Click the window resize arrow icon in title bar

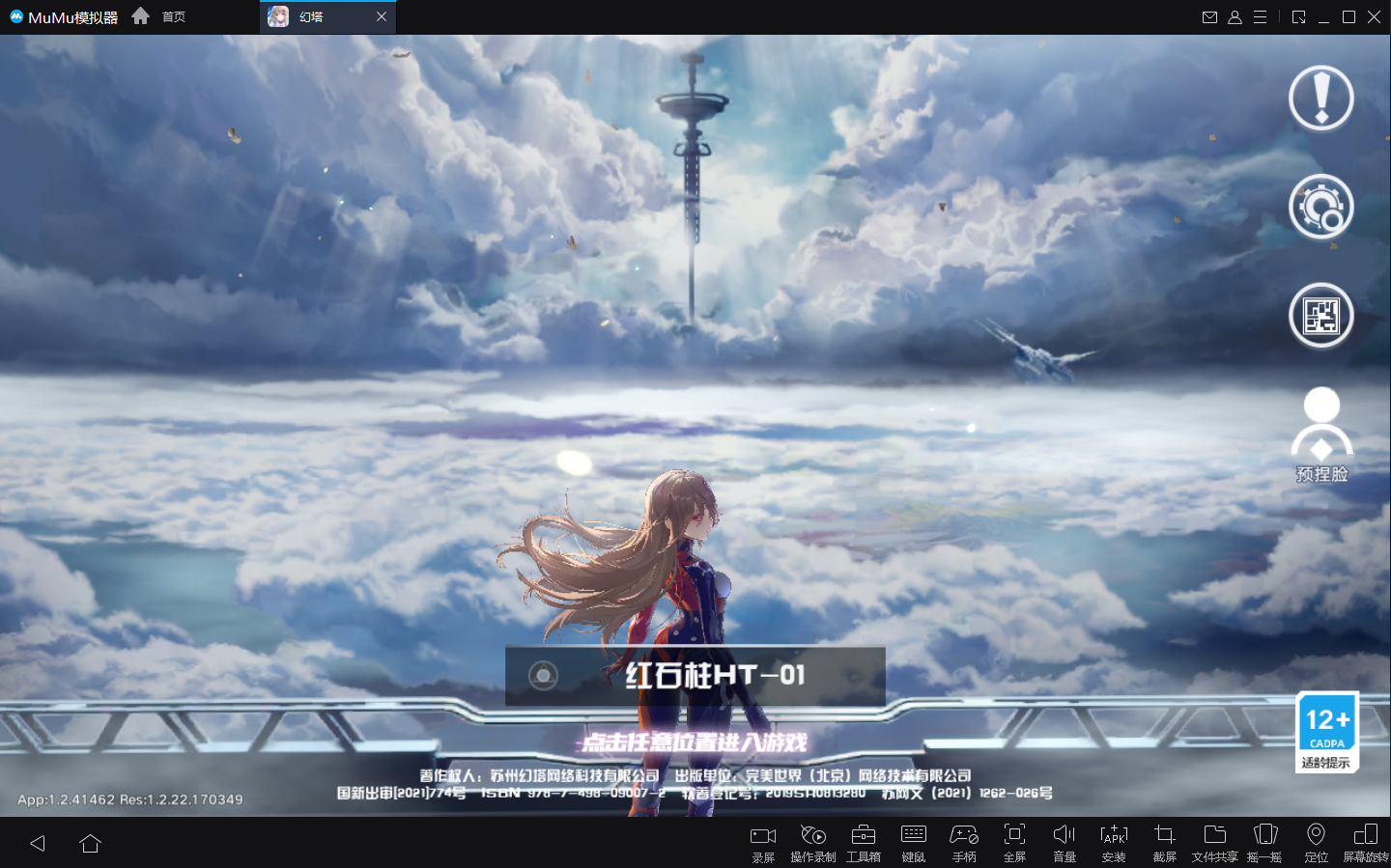[1298, 17]
